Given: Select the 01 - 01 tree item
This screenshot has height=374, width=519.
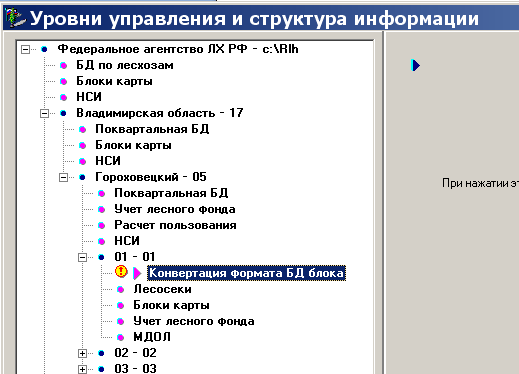Looking at the screenshot, I should click(x=135, y=257).
